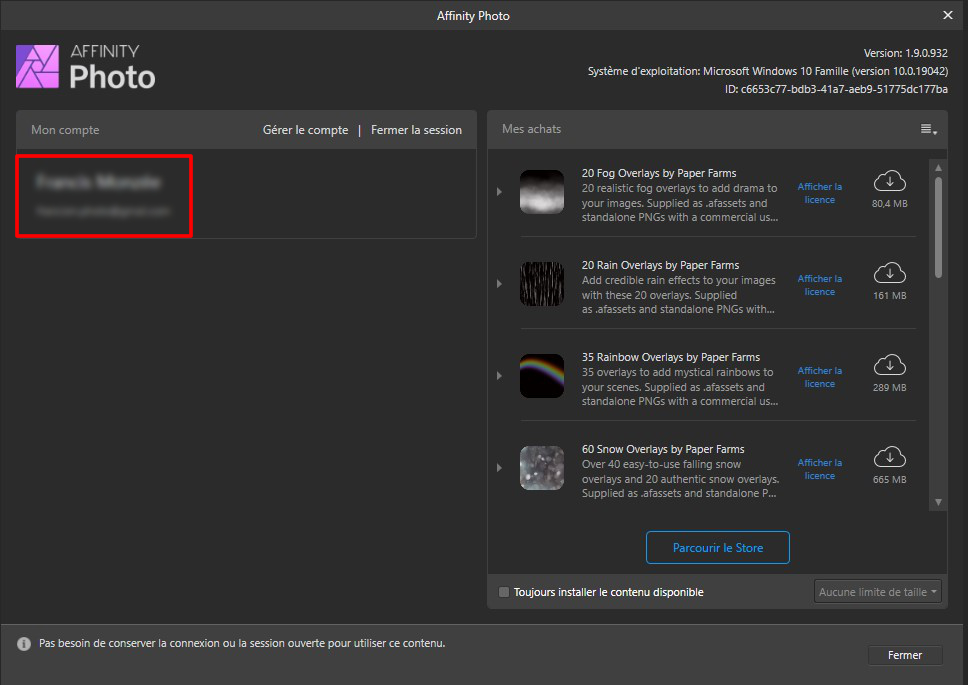Download the 20 Fog Overlays pack

pos(890,181)
